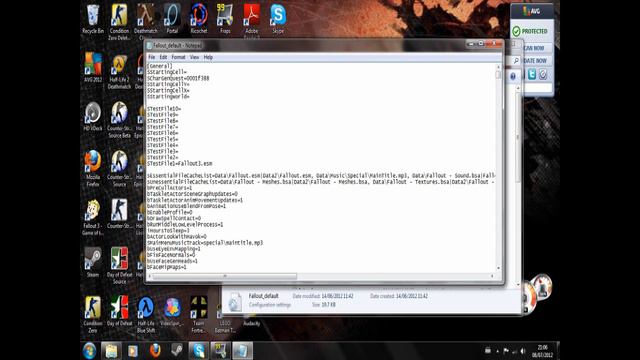The height and width of the screenshot is (360, 640).
Task: Click Notepad scrollbar down arrow
Action: pos(498,268)
